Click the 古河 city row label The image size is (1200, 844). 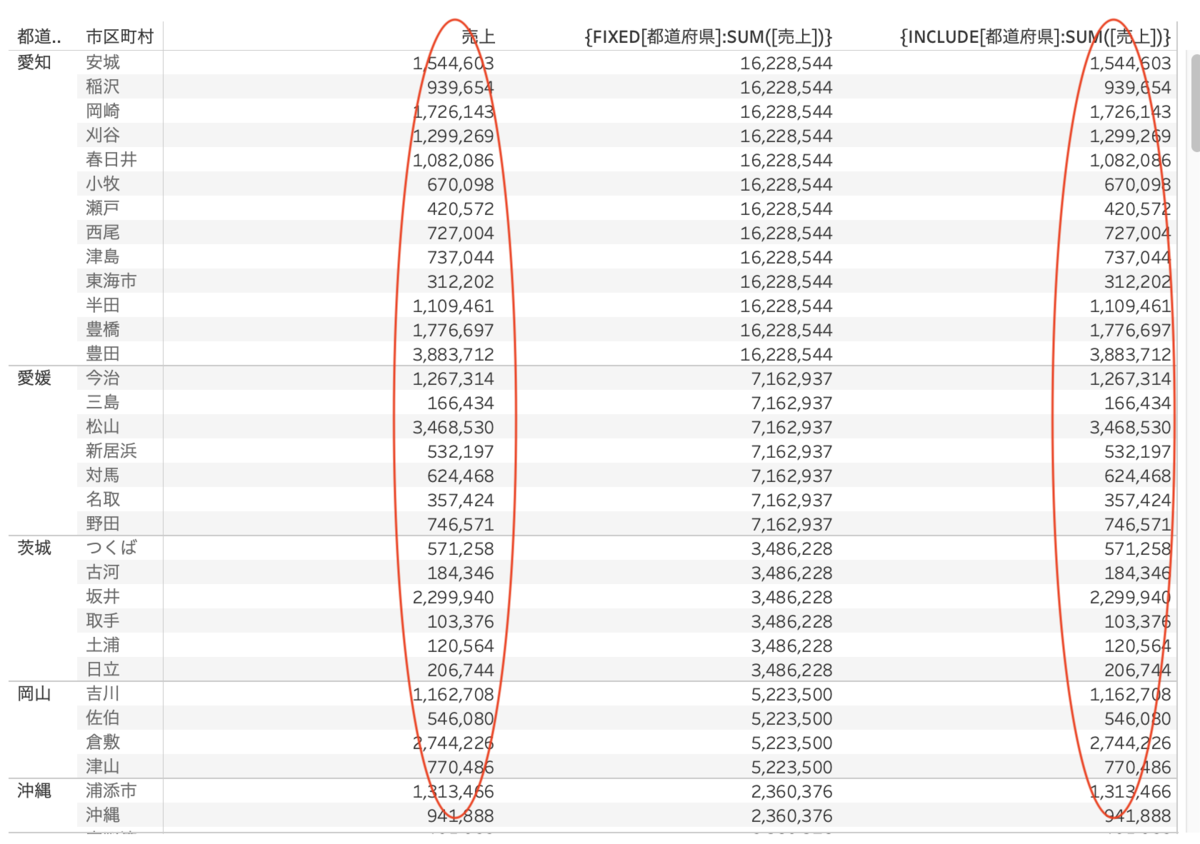pyautogui.click(x=102, y=572)
